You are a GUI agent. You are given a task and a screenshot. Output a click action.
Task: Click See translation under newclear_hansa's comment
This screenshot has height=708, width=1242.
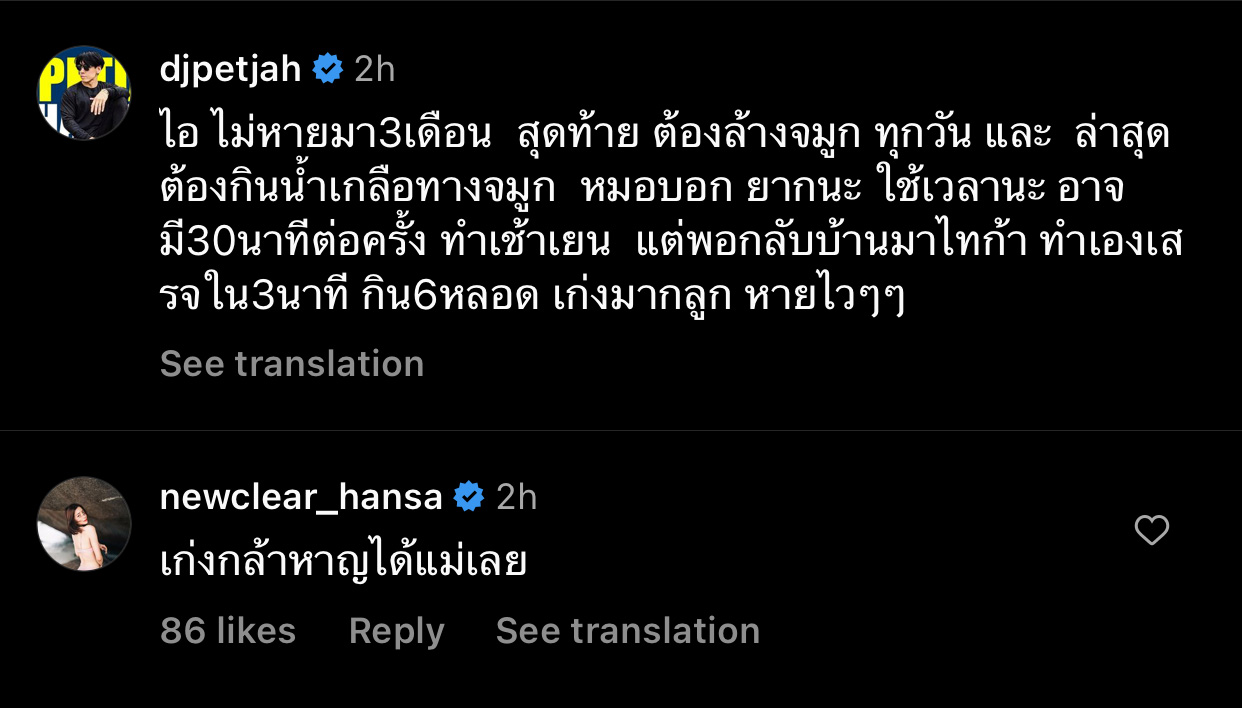pos(627,630)
